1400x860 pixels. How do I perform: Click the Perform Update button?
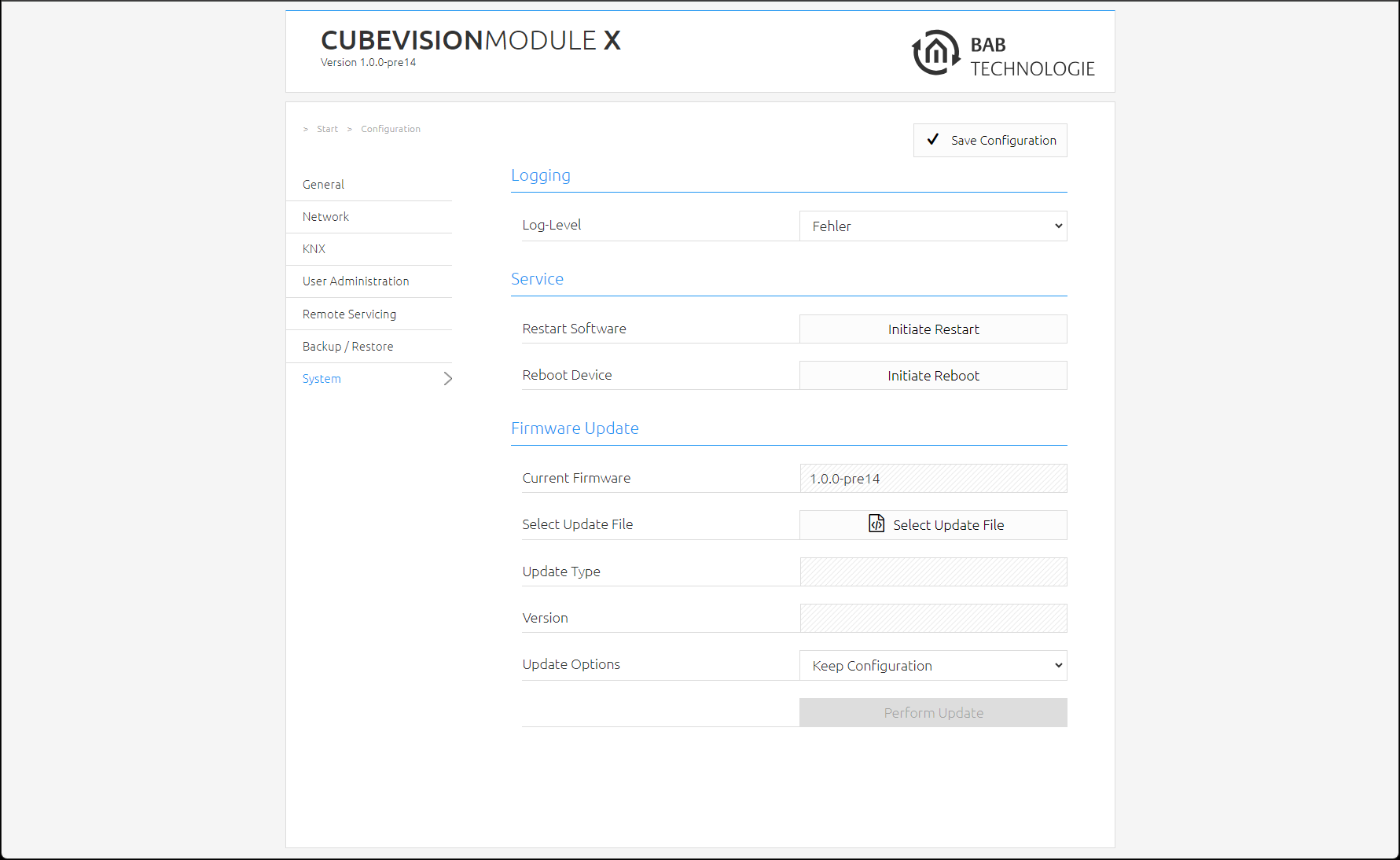933,712
